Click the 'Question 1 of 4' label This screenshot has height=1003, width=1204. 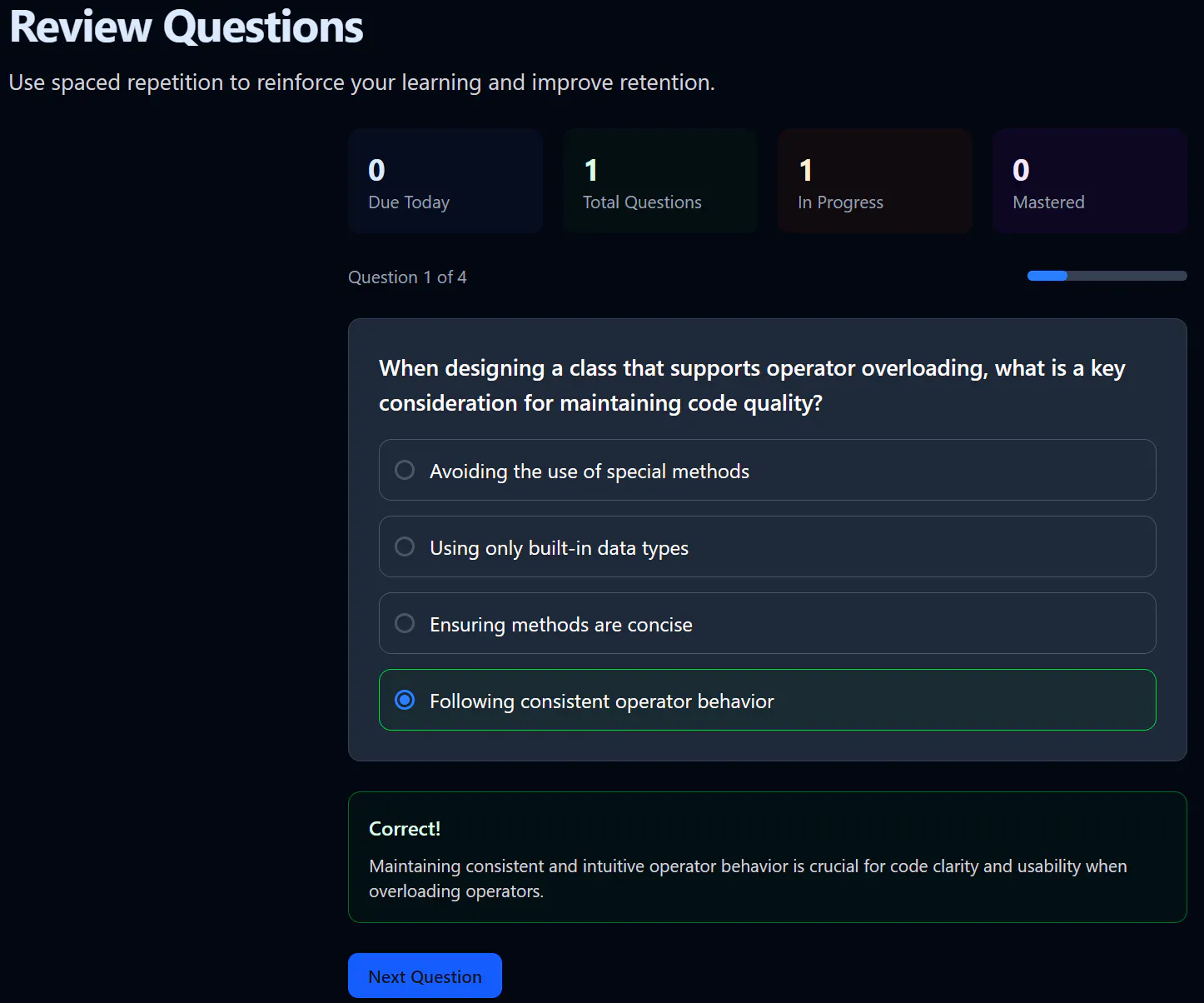[x=407, y=277]
